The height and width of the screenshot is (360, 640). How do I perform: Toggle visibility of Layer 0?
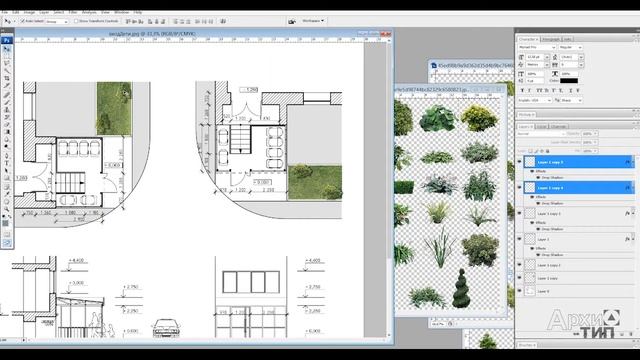[x=520, y=291]
